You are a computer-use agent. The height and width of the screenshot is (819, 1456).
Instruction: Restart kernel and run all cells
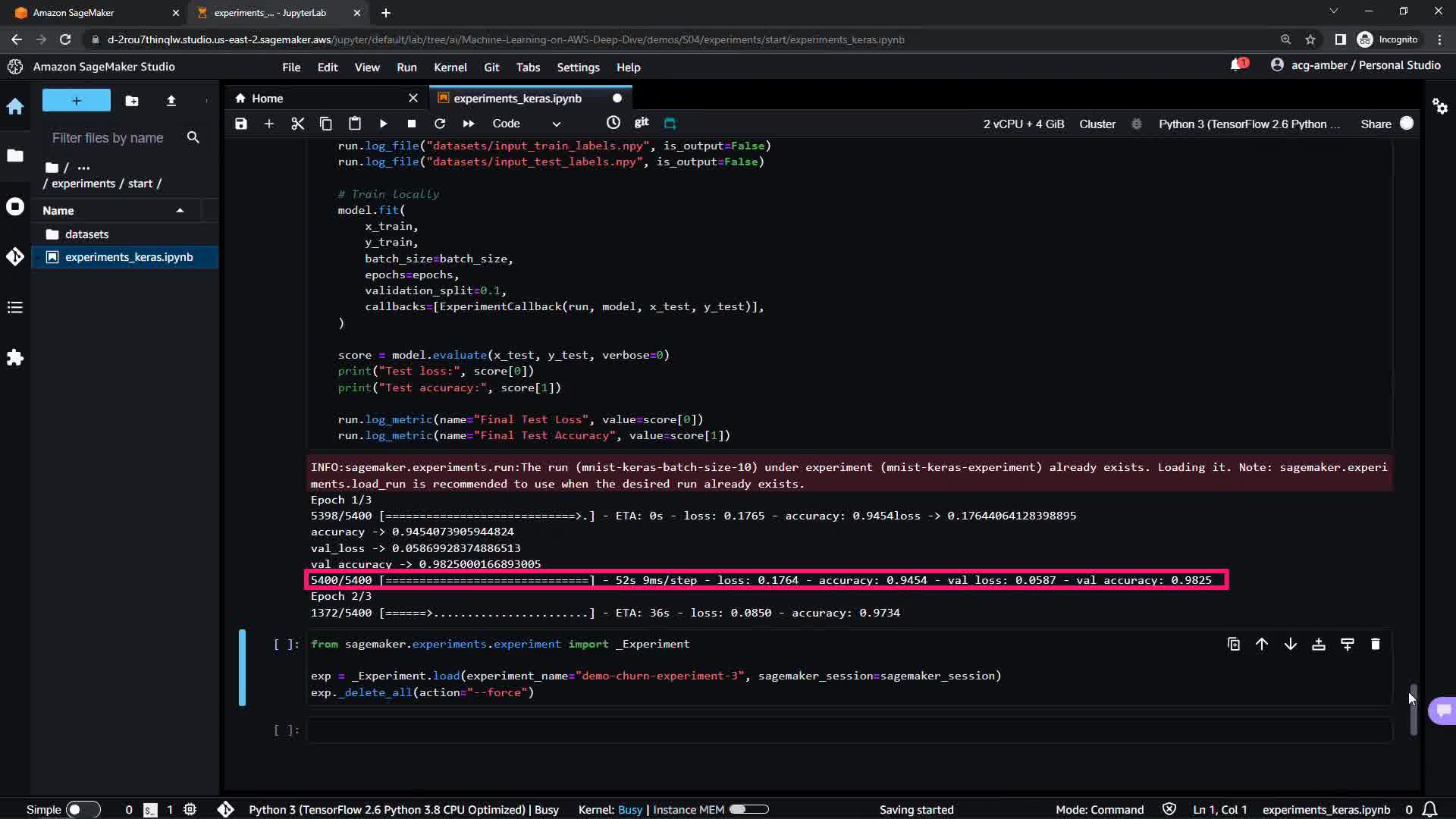(469, 124)
